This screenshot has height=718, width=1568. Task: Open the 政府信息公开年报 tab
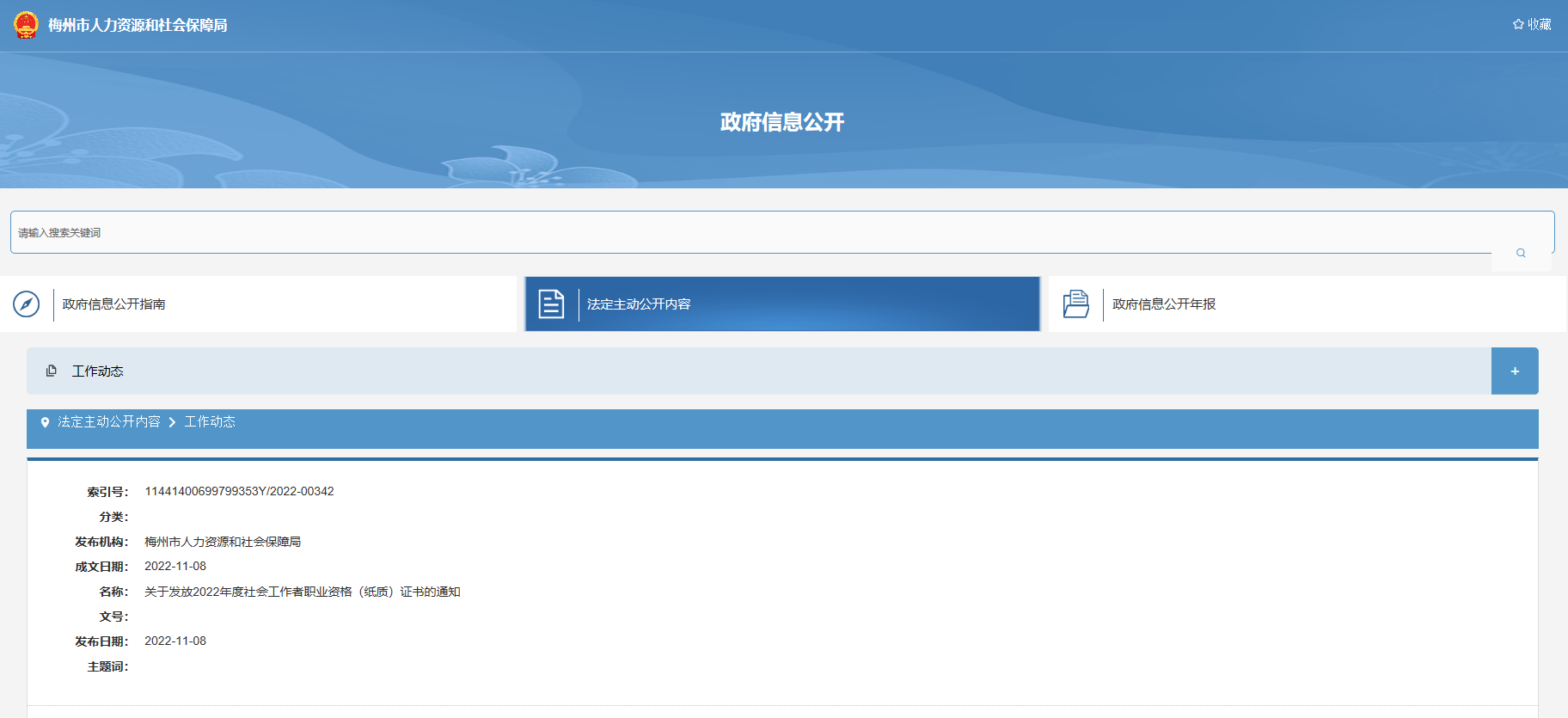[x=1307, y=304]
